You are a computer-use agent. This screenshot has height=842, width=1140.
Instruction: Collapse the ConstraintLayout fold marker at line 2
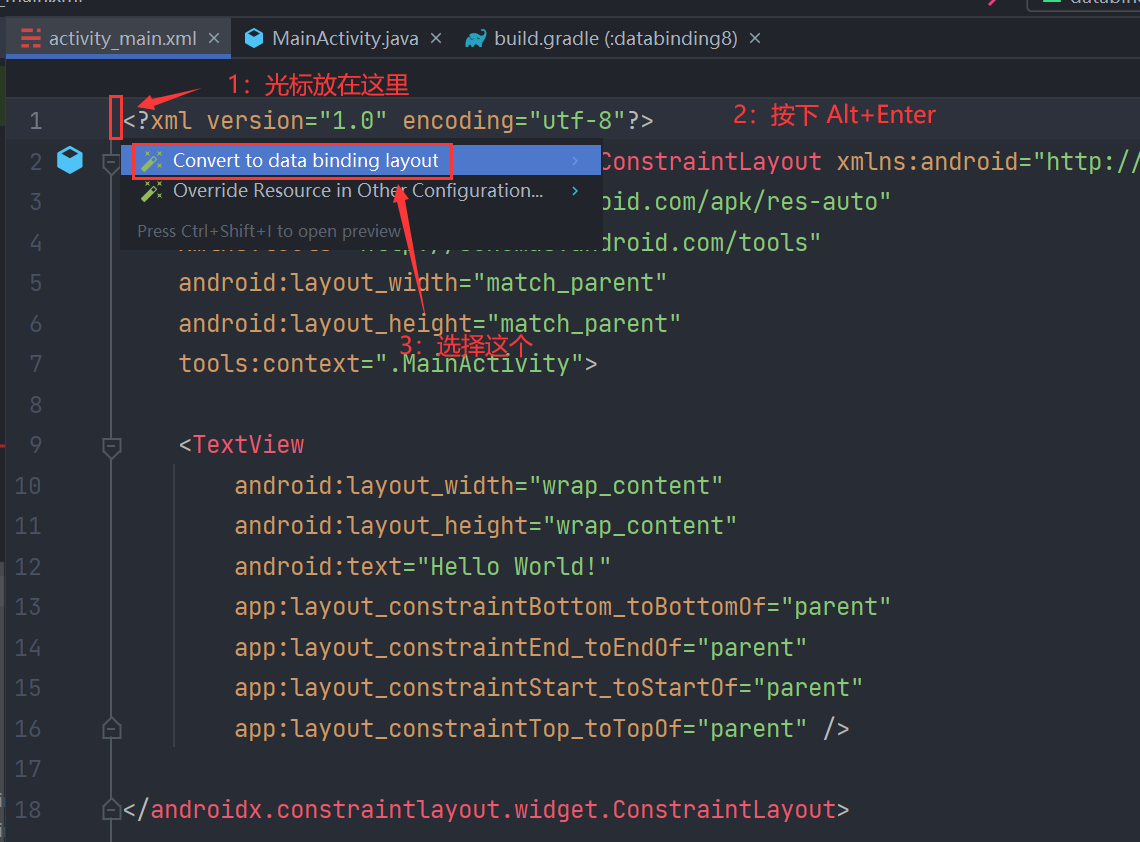coord(111,161)
